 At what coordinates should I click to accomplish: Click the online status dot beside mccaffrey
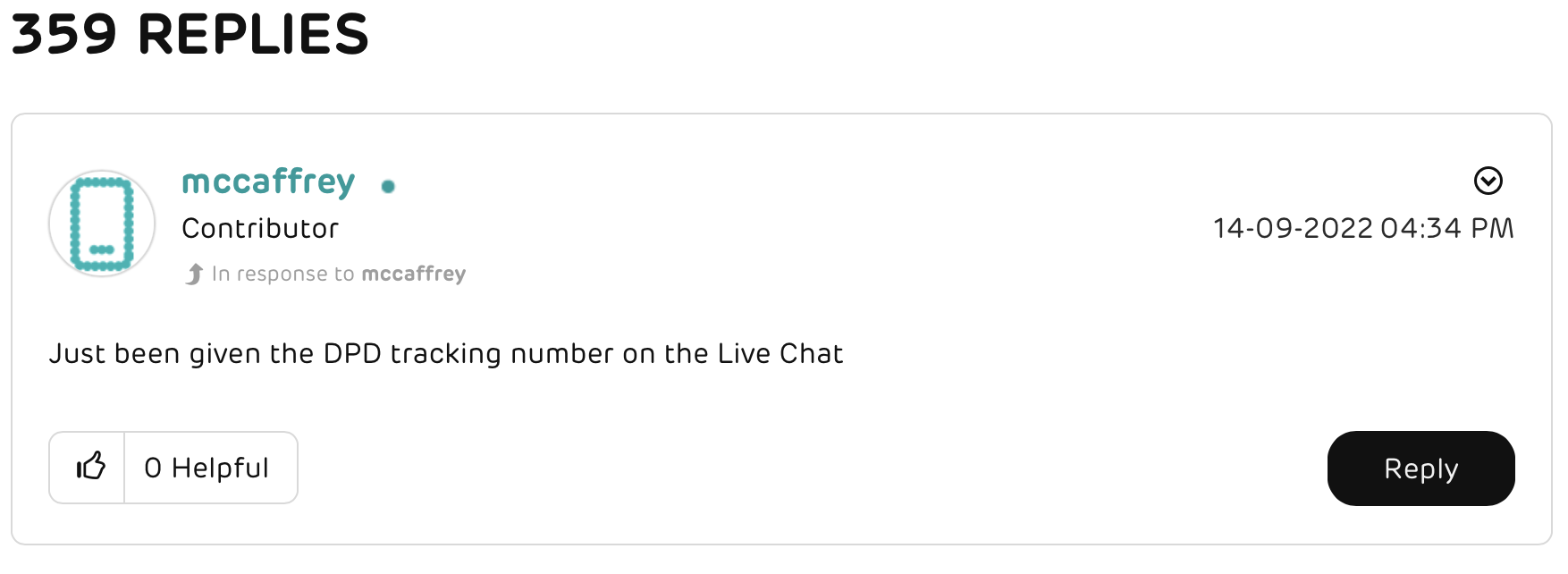388,186
